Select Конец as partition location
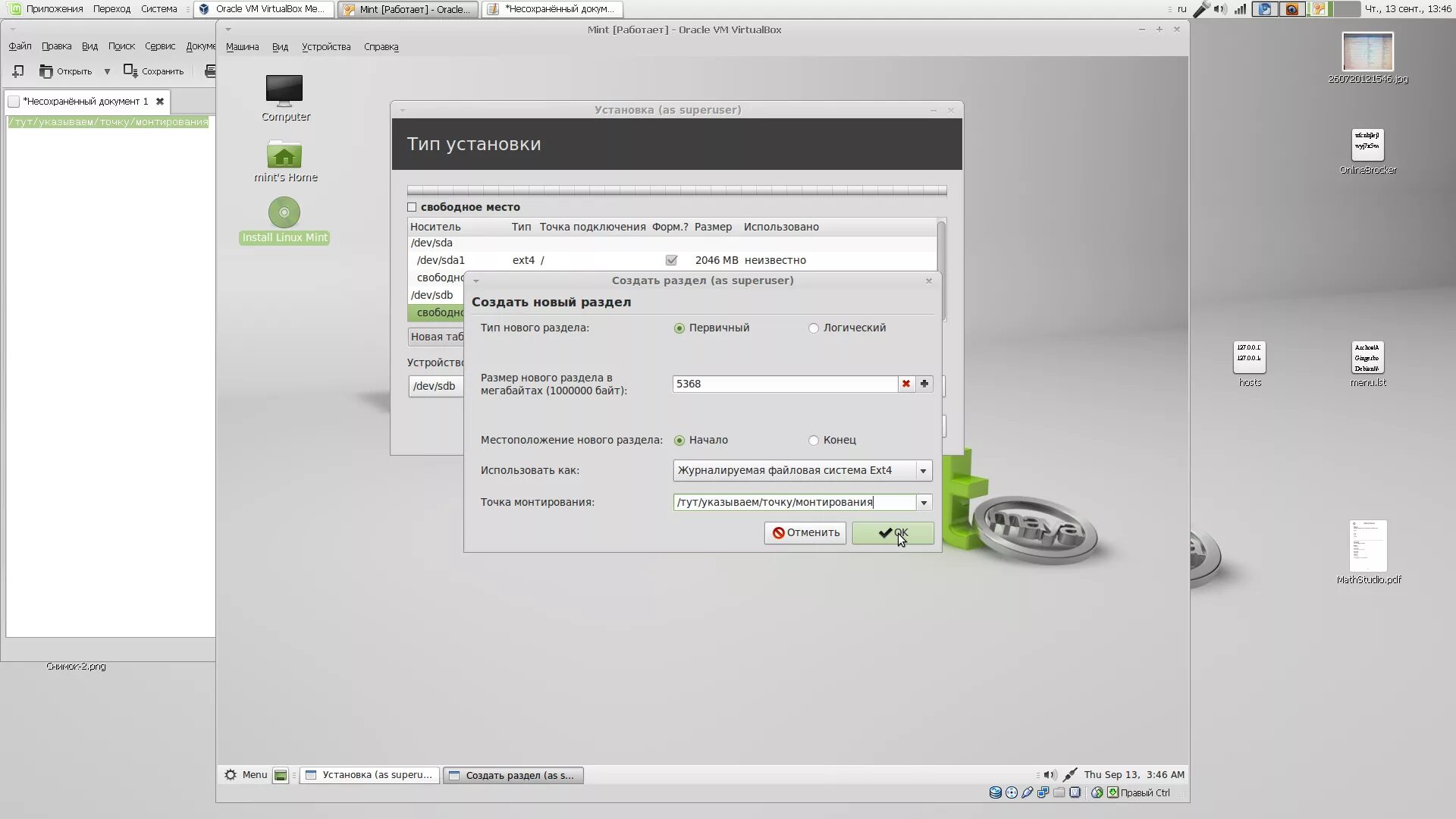1456x819 pixels. (814, 441)
